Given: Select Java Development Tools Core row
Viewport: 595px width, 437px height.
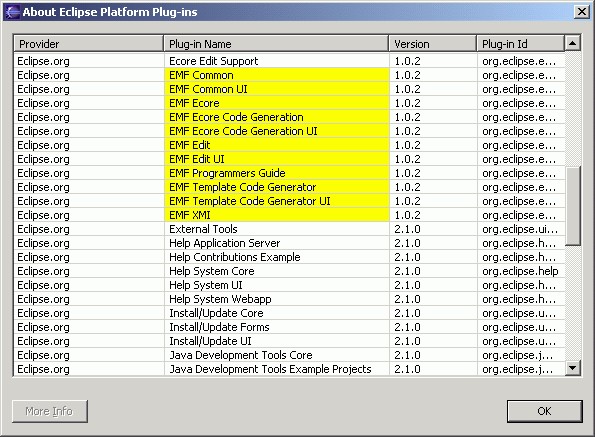Looking at the screenshot, I should (x=290, y=355).
